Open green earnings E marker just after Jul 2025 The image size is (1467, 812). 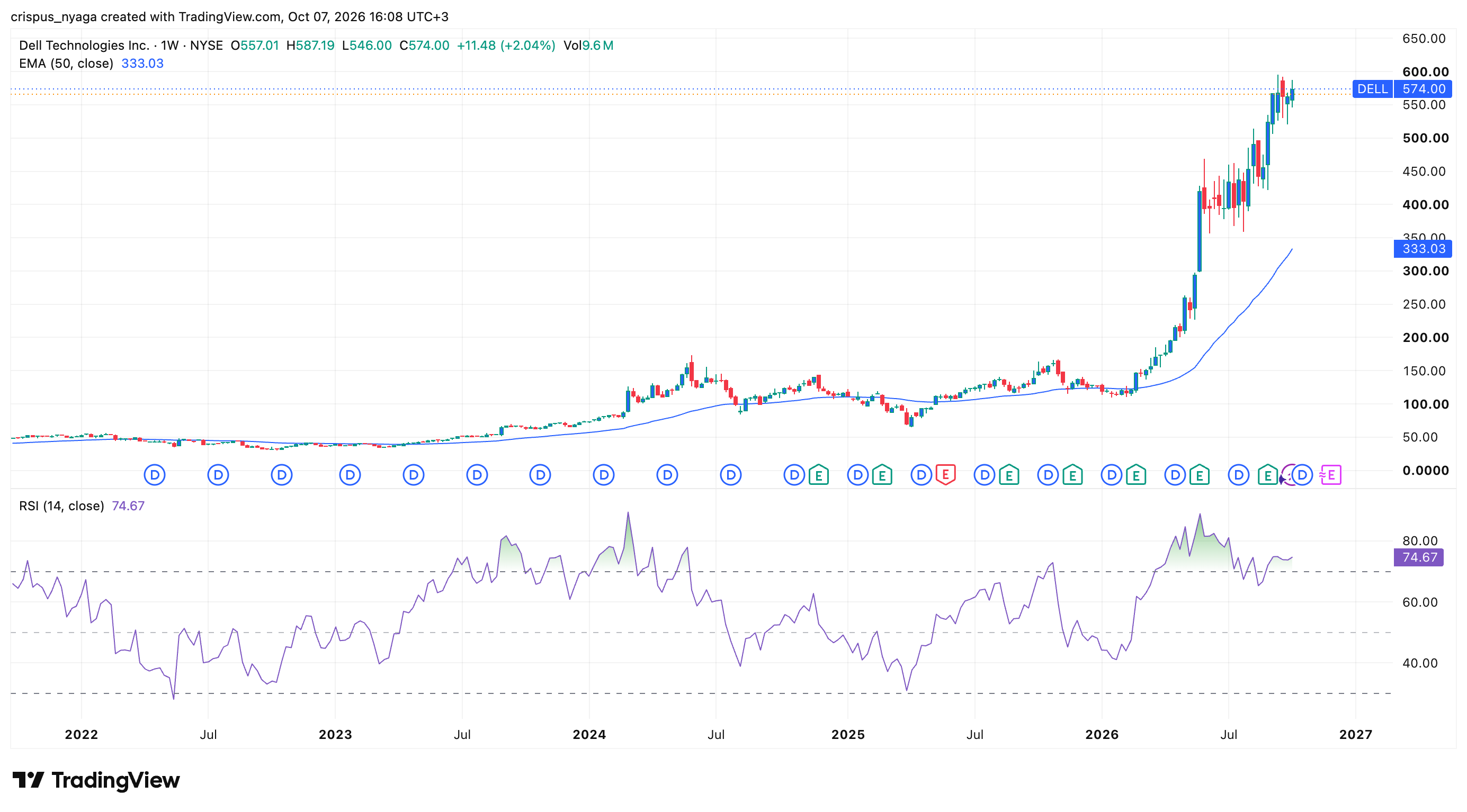click(1009, 475)
